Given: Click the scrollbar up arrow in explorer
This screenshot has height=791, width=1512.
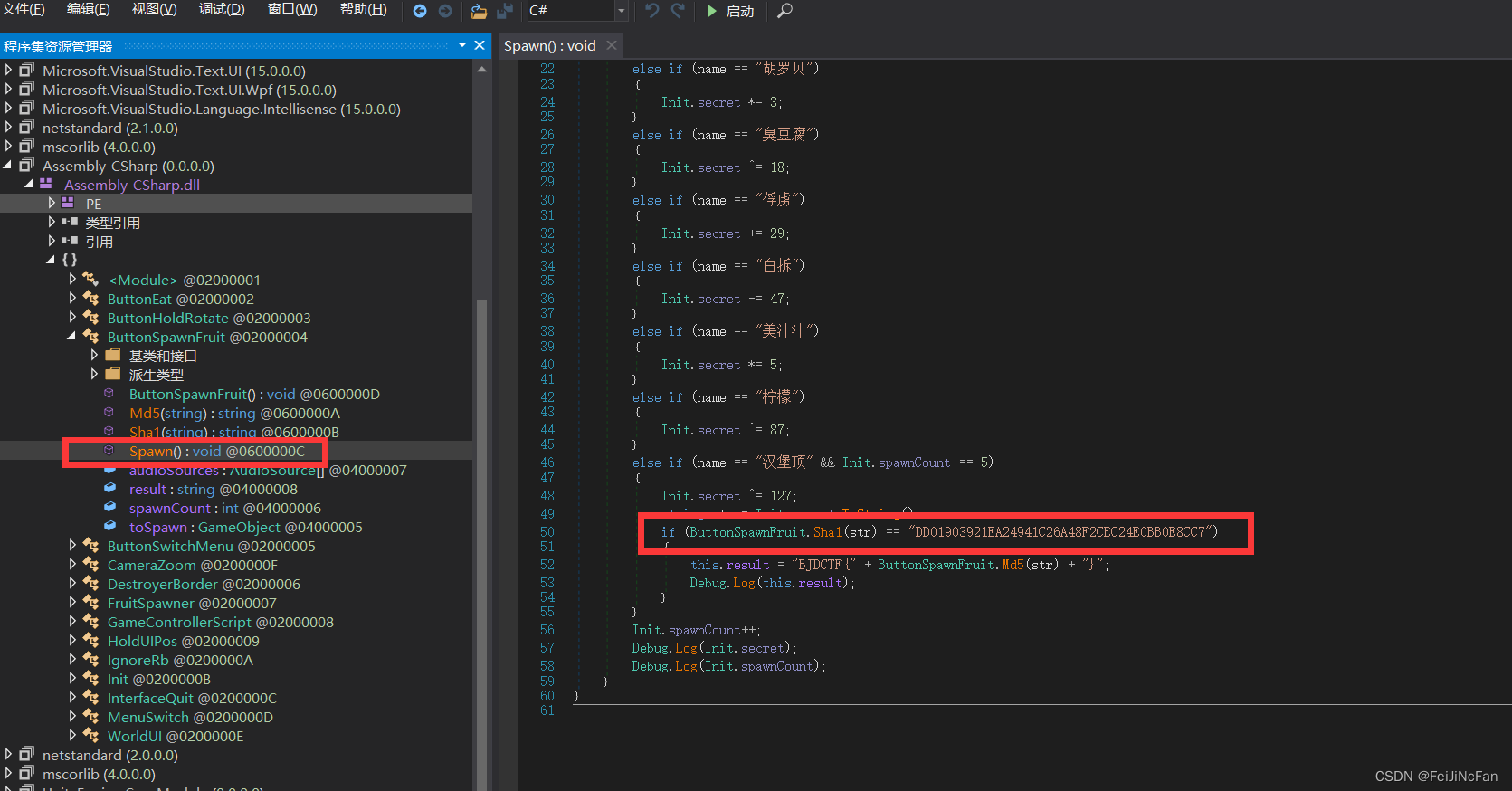Looking at the screenshot, I should pyautogui.click(x=481, y=69).
